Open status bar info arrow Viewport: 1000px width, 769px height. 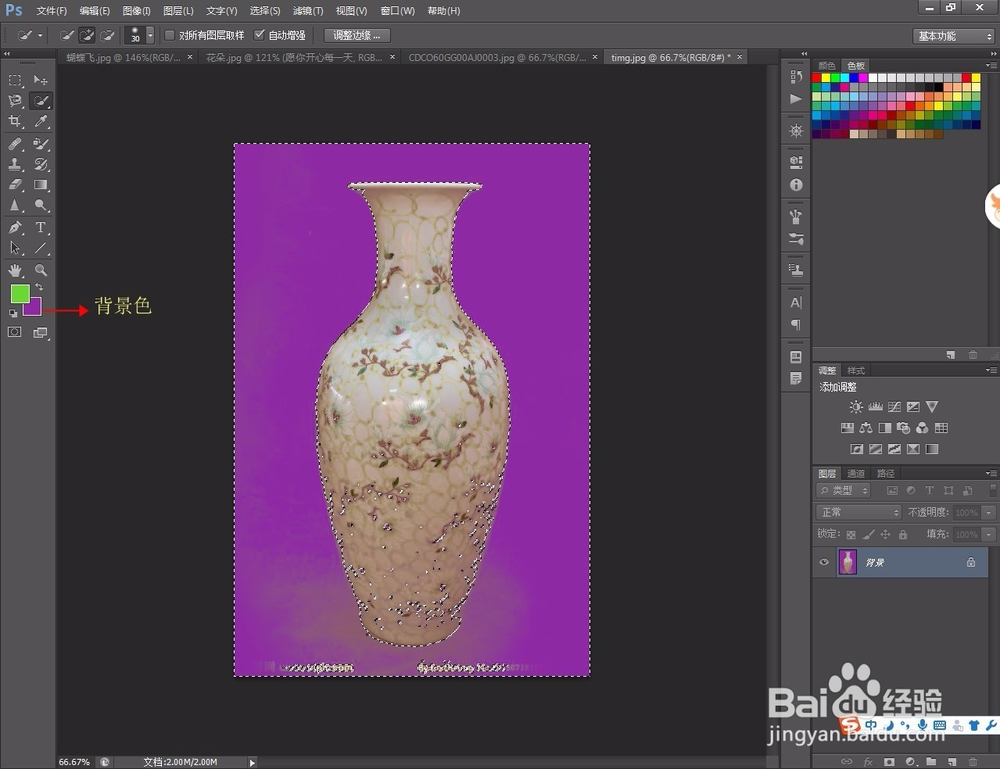pos(252,762)
